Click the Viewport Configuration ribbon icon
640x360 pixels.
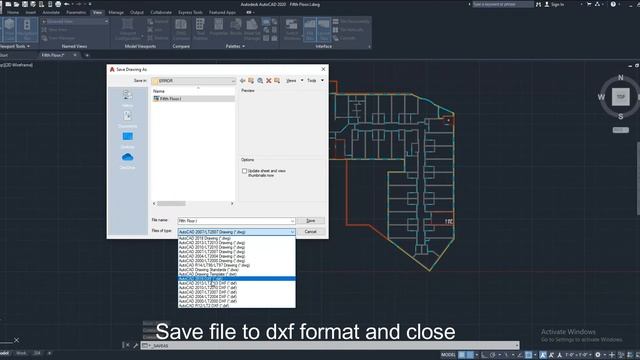(128, 29)
